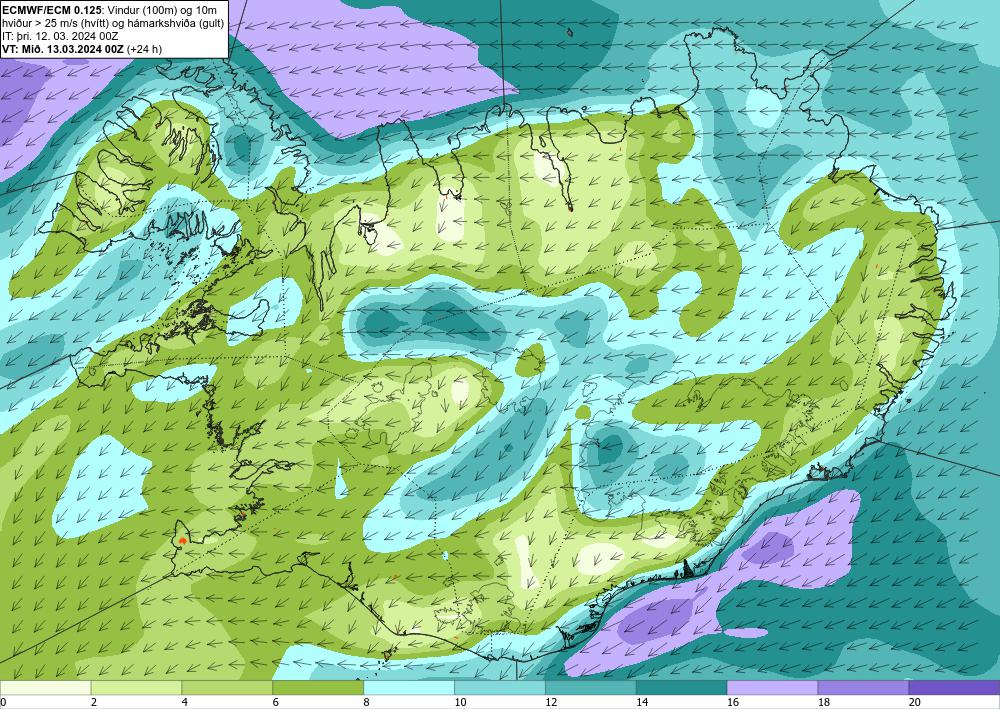Click the legend label "16"

(733, 703)
